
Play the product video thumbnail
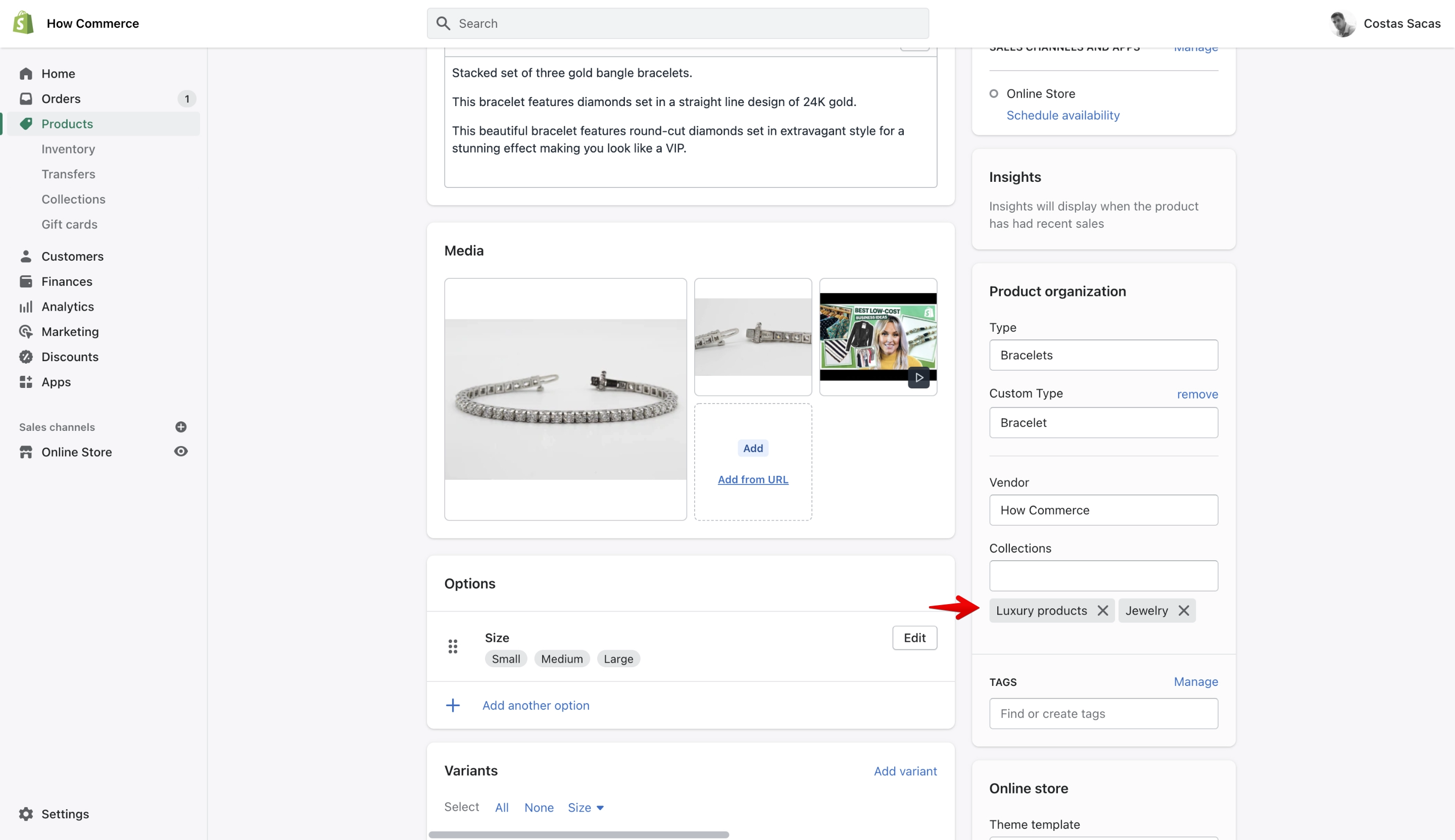[918, 377]
